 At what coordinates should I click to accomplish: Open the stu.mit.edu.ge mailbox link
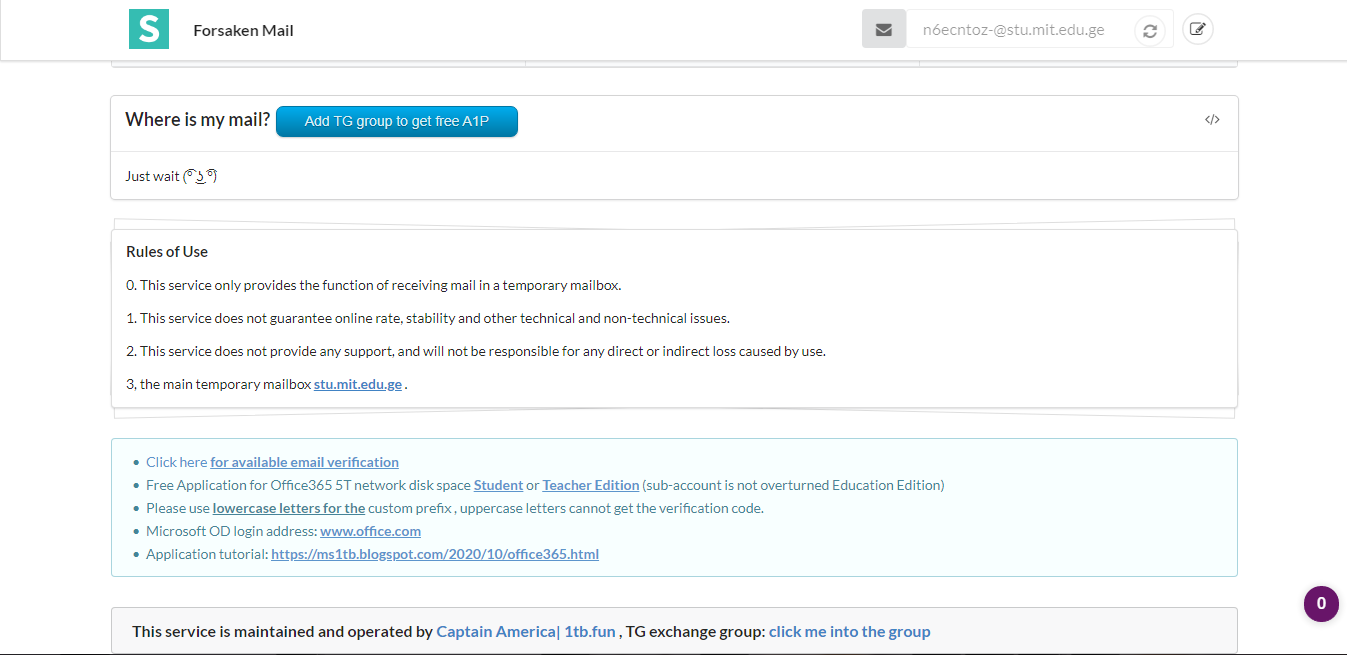[x=358, y=384]
